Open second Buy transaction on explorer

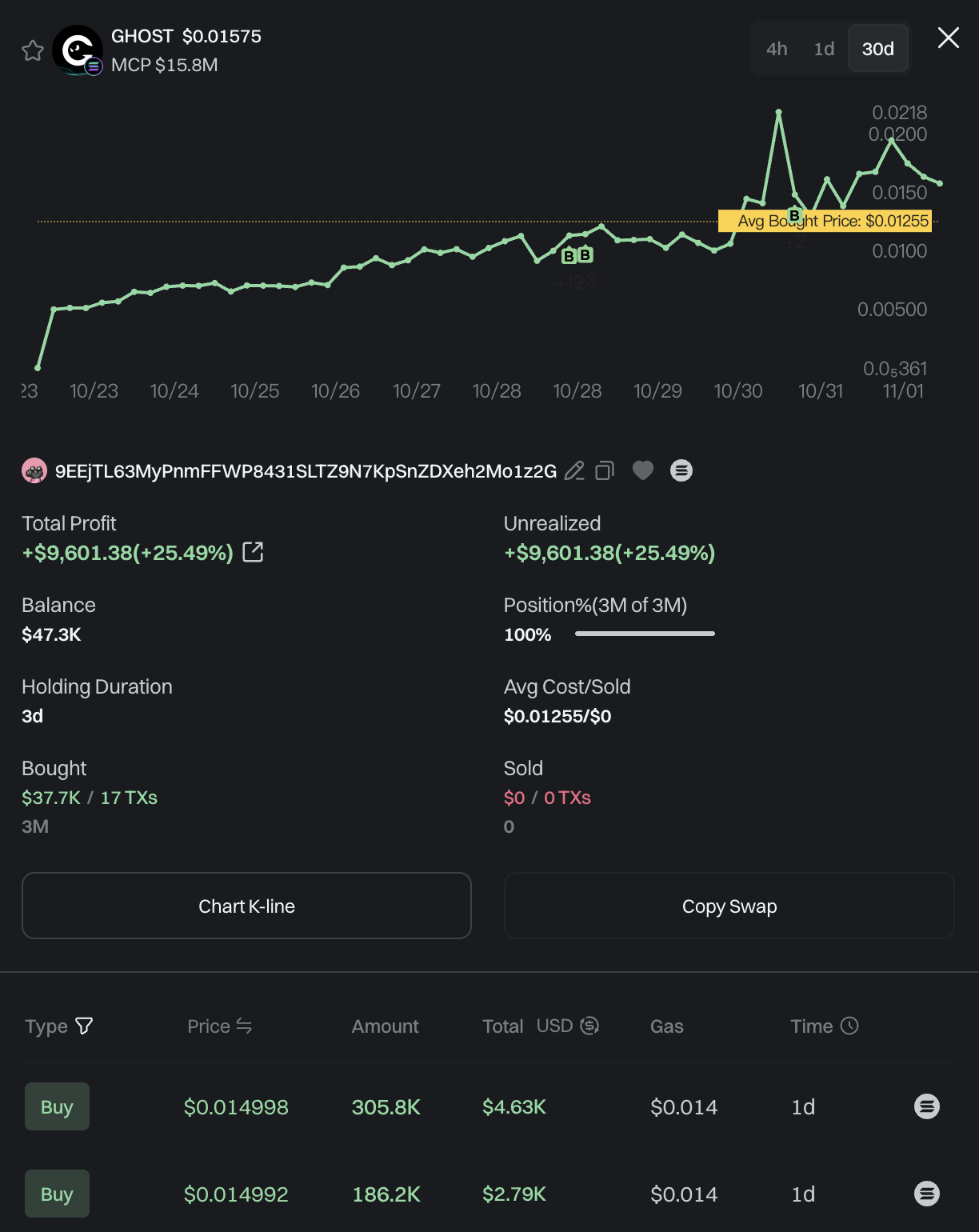(x=926, y=1194)
